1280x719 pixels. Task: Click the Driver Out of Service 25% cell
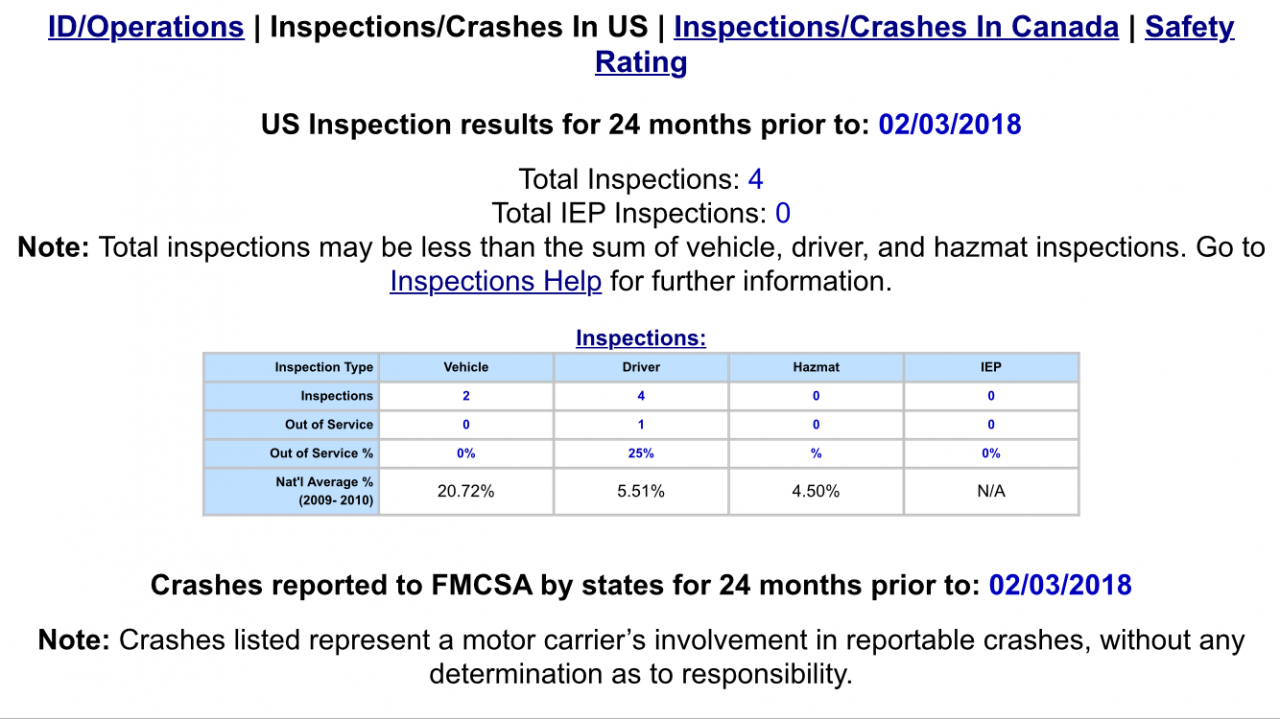(x=641, y=453)
